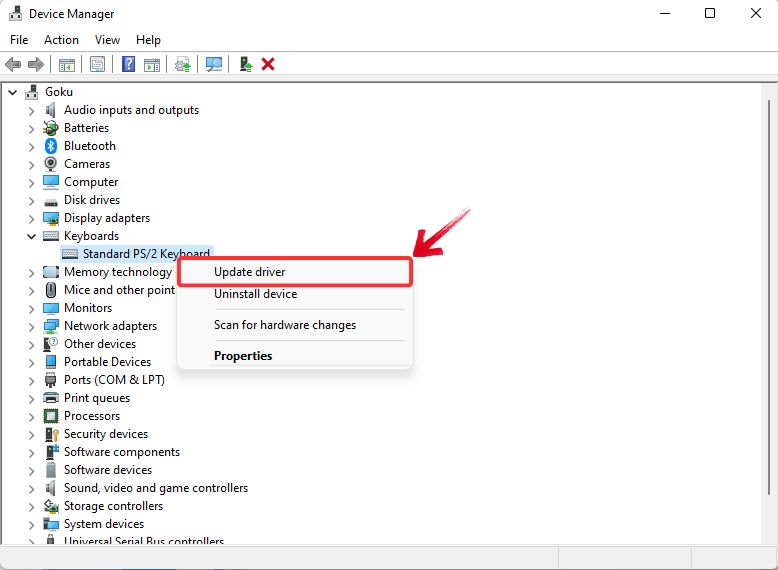
Task: Click the blue Help question mark icon
Action: coord(129,64)
